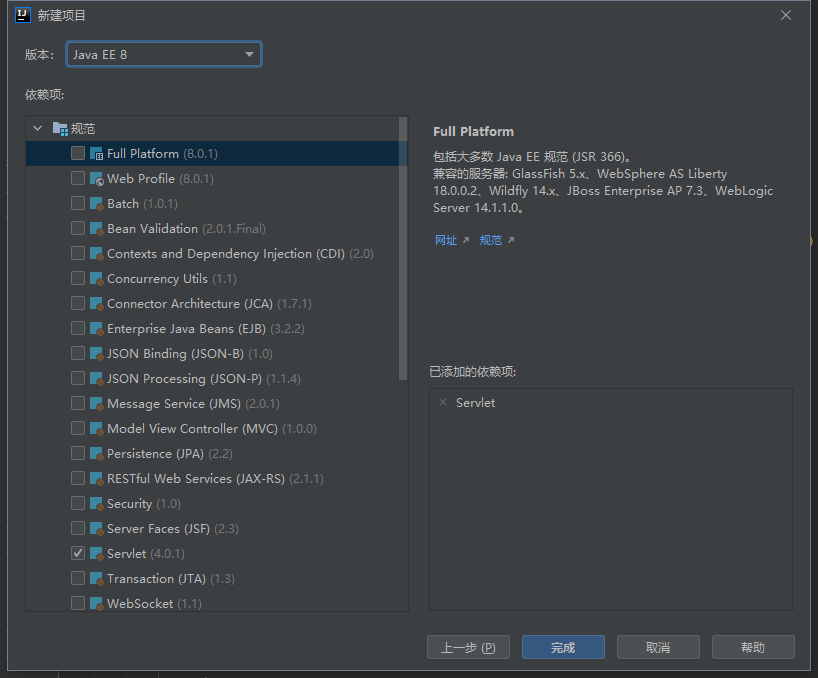Select Contexts and Dependency Injection (CDI) row
Viewport: 818px width, 678px height.
point(240,254)
